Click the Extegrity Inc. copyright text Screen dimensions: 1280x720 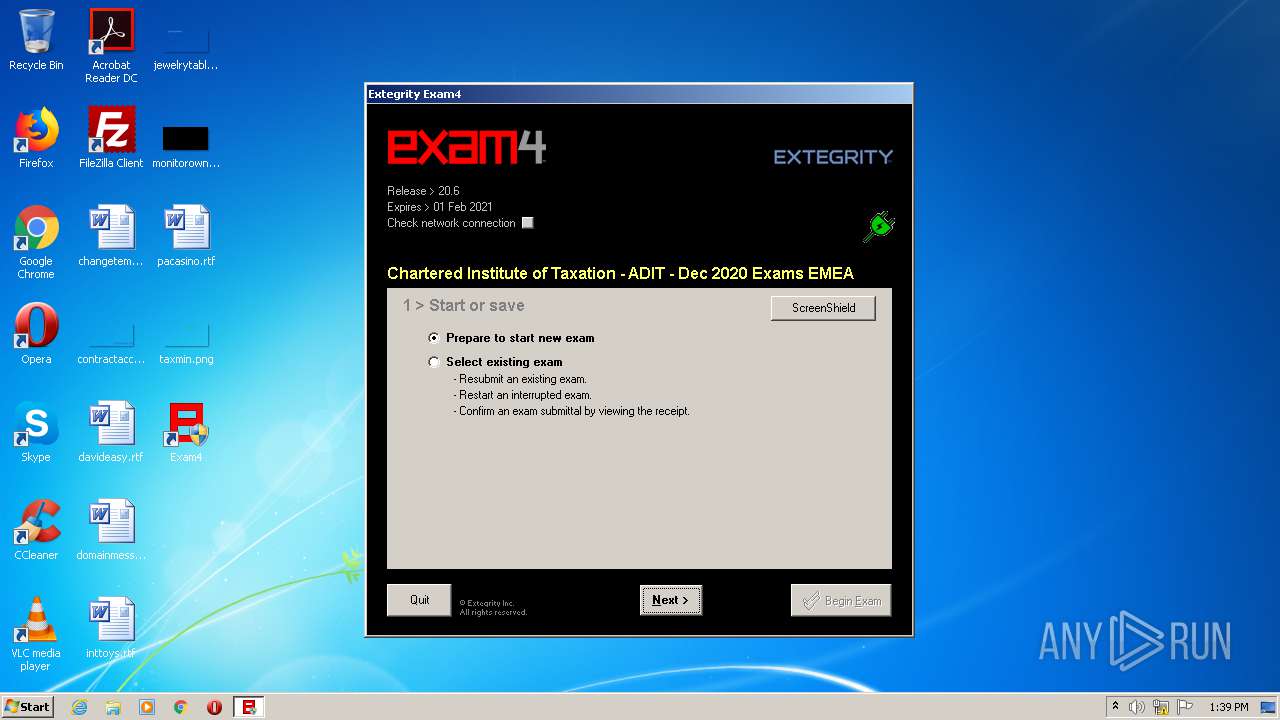coord(492,607)
